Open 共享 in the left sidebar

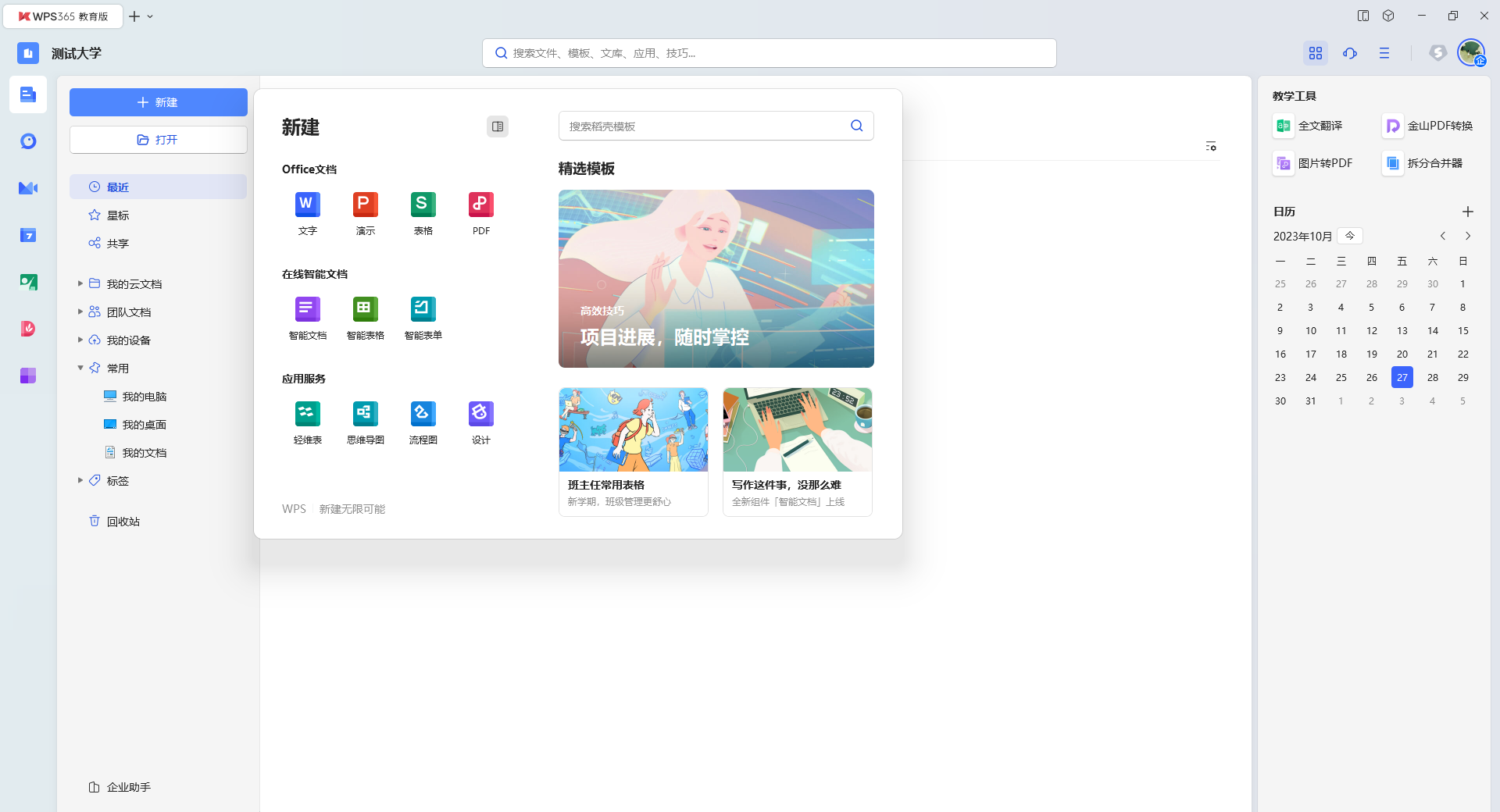click(x=118, y=244)
